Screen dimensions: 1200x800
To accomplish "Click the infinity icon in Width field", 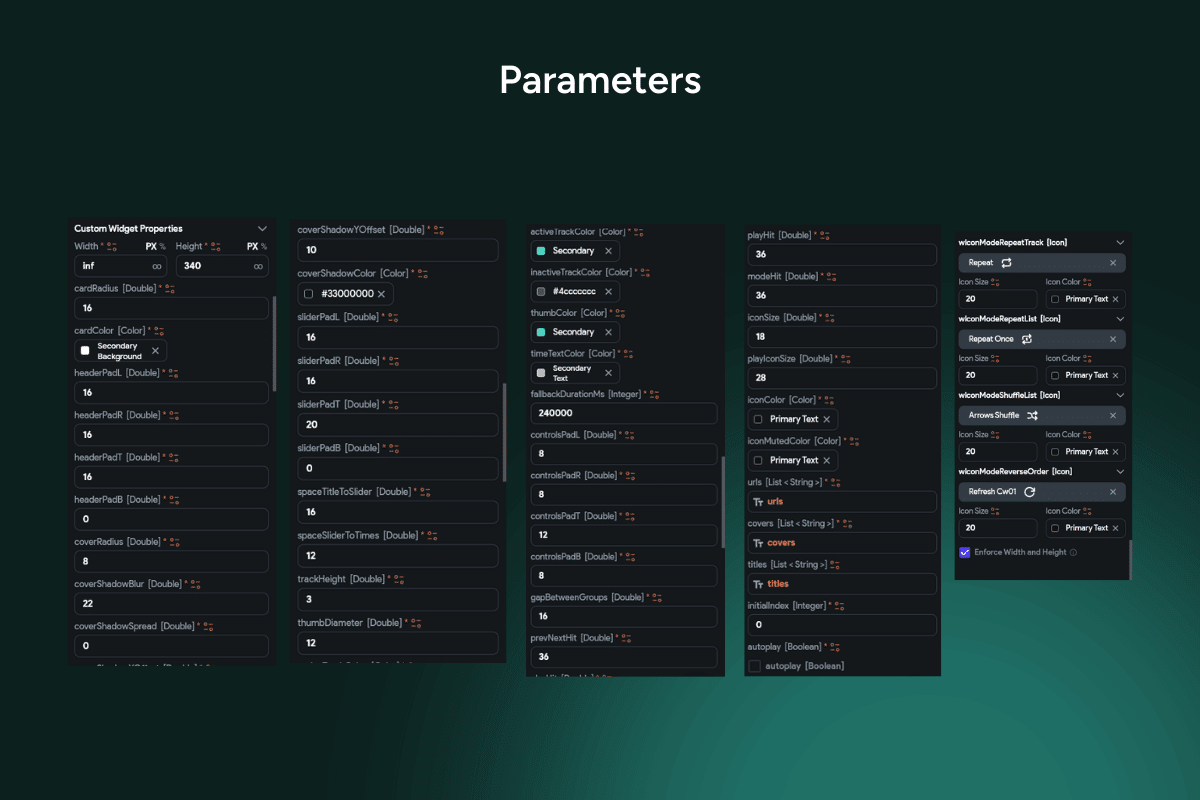I will (x=157, y=266).
